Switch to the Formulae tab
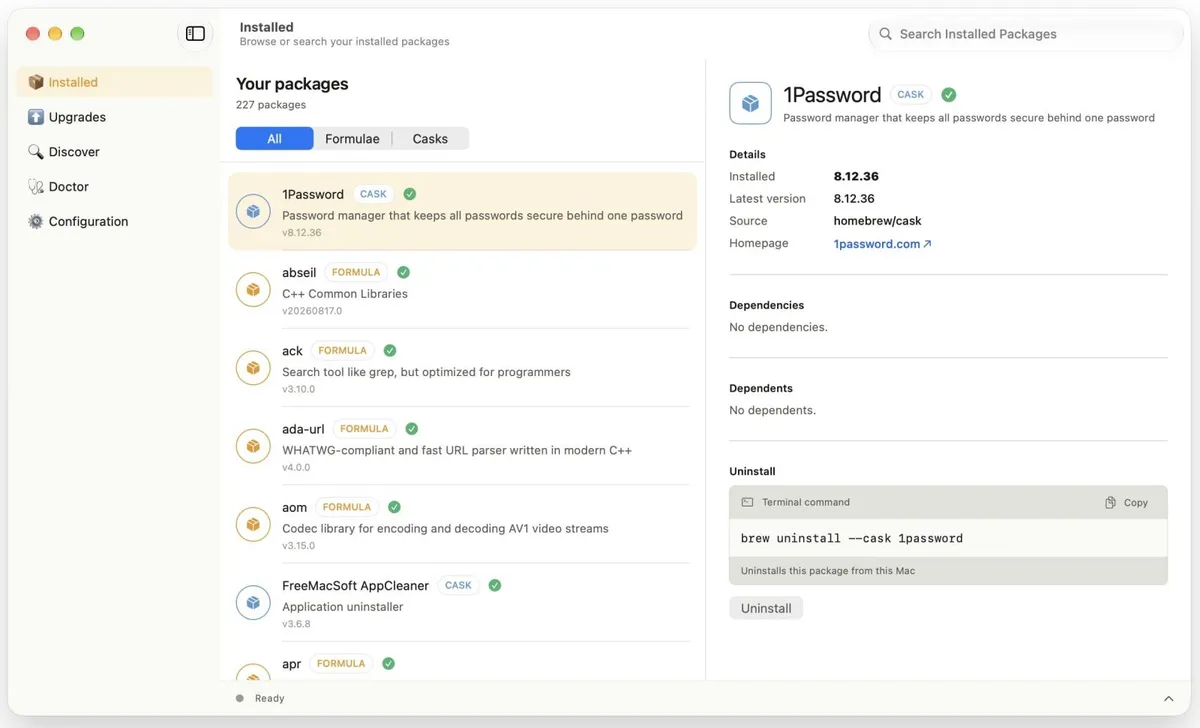This screenshot has width=1200, height=728. [352, 139]
